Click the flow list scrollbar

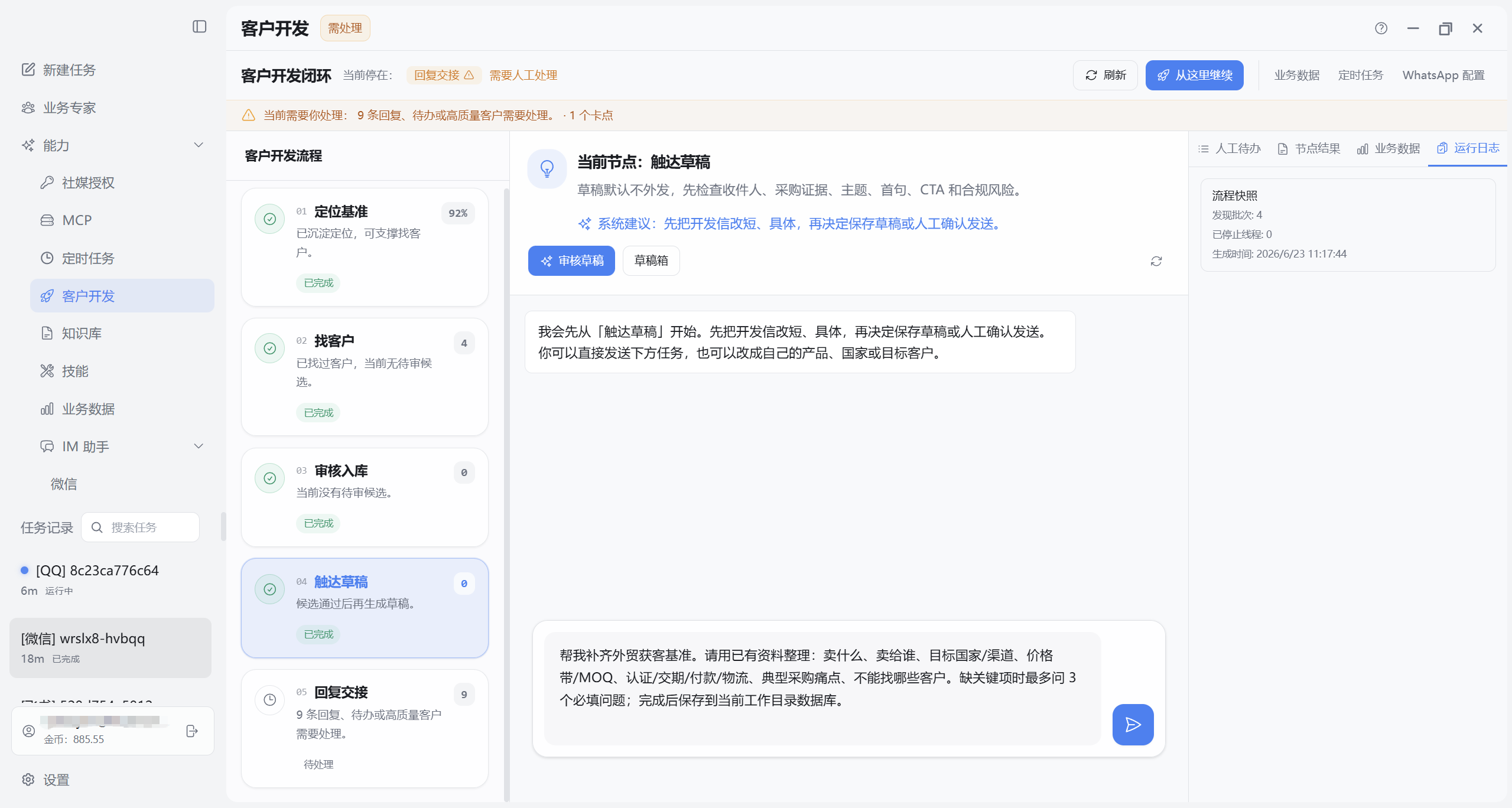(506, 495)
